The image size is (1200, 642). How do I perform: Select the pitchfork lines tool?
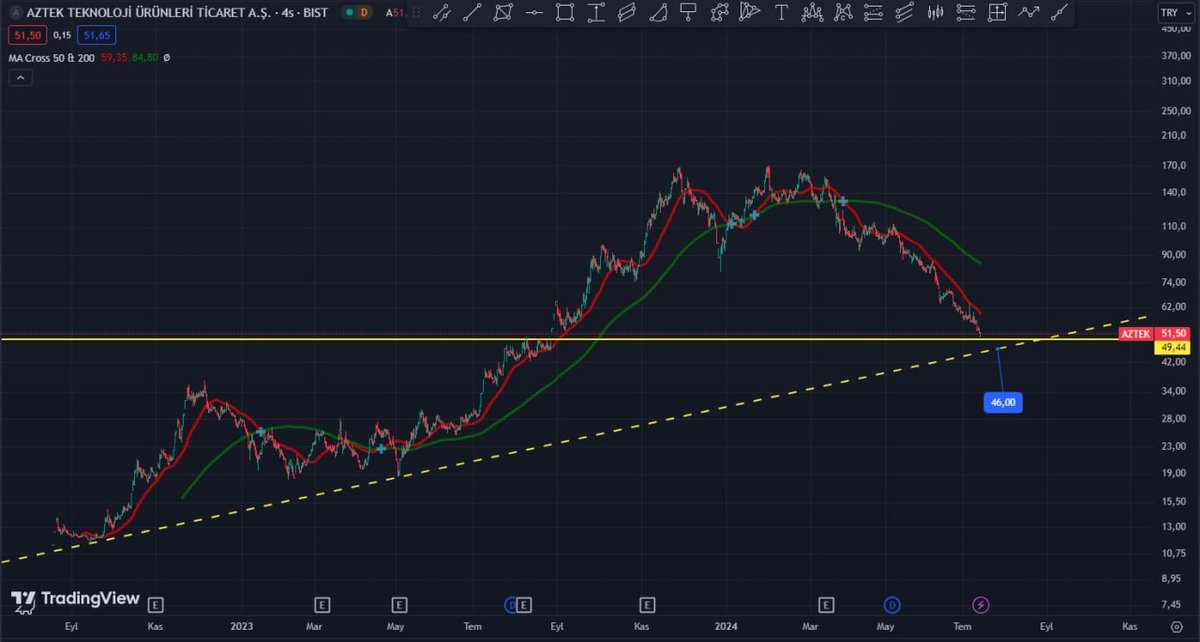[904, 13]
